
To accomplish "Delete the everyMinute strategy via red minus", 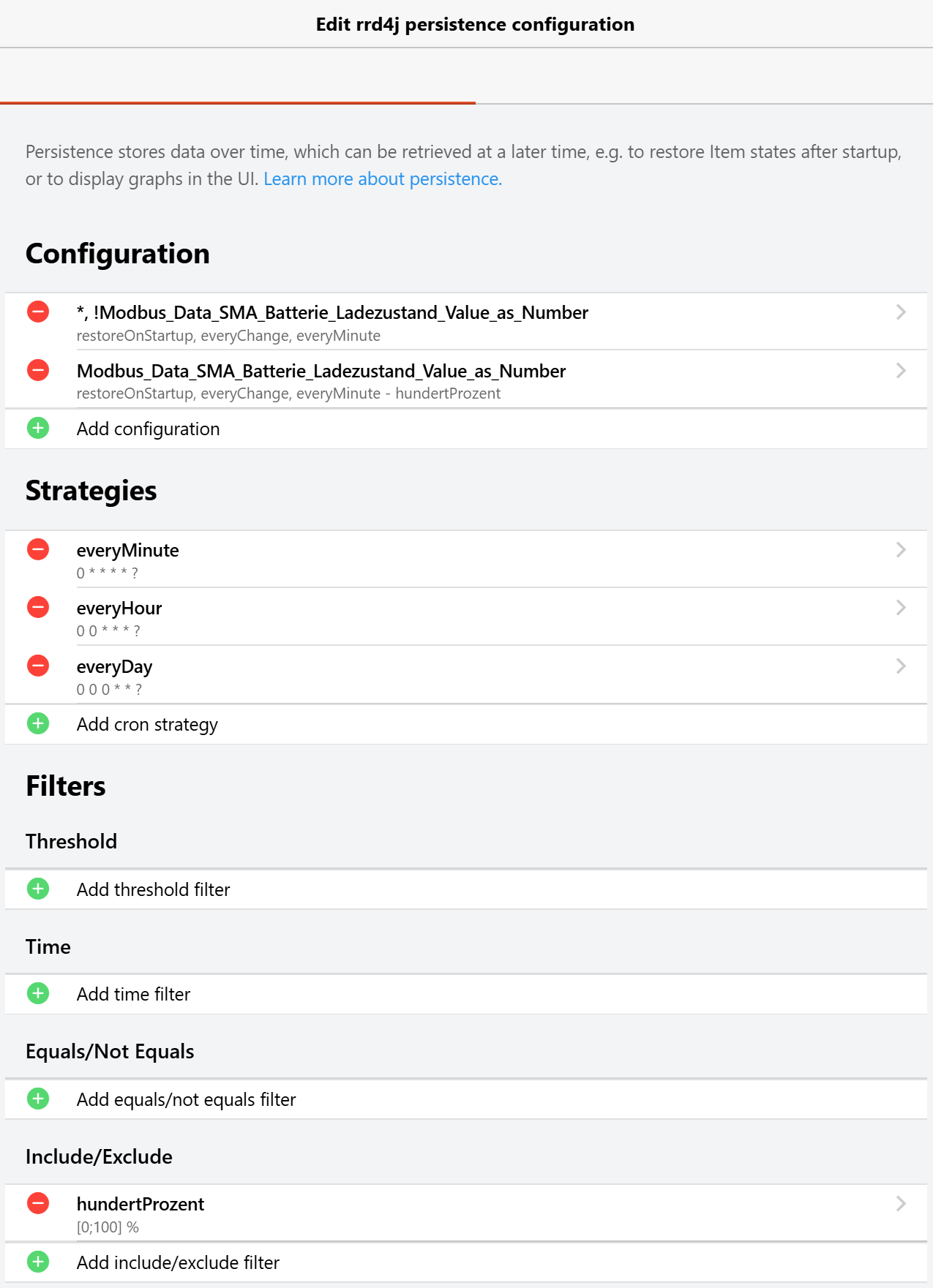I will [38, 549].
